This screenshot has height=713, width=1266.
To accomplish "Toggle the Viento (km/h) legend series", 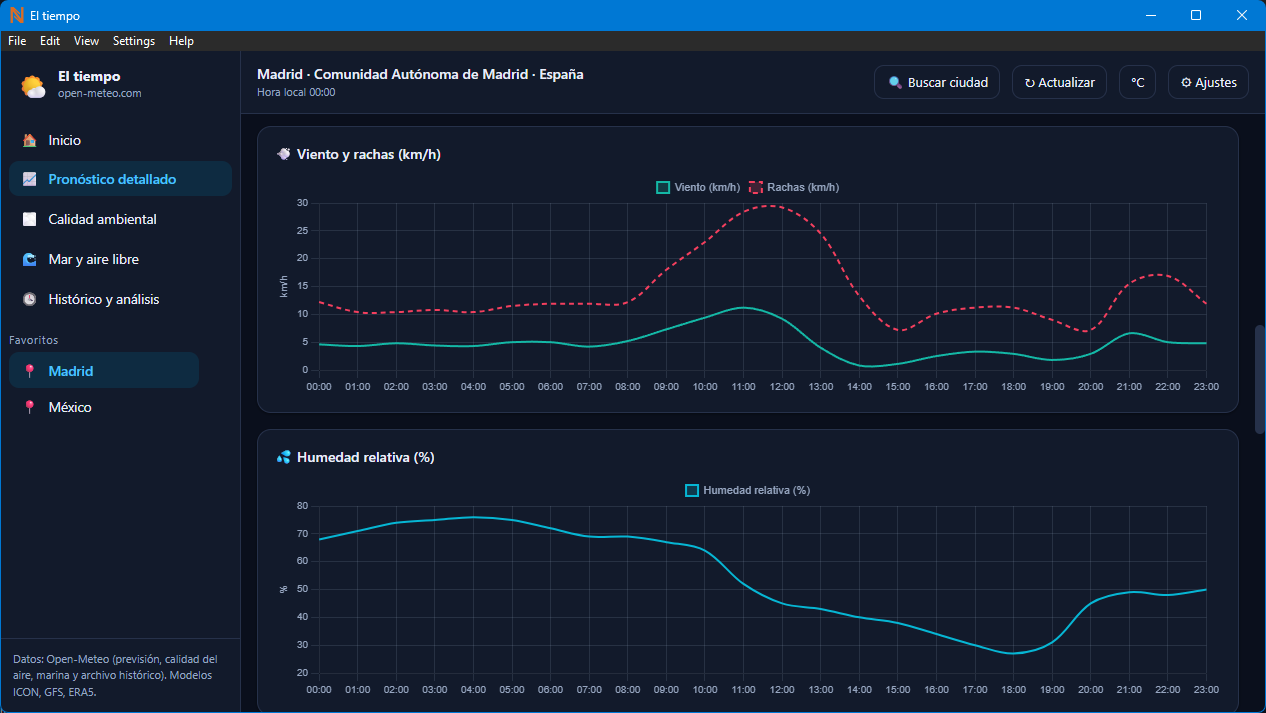I will (x=698, y=187).
